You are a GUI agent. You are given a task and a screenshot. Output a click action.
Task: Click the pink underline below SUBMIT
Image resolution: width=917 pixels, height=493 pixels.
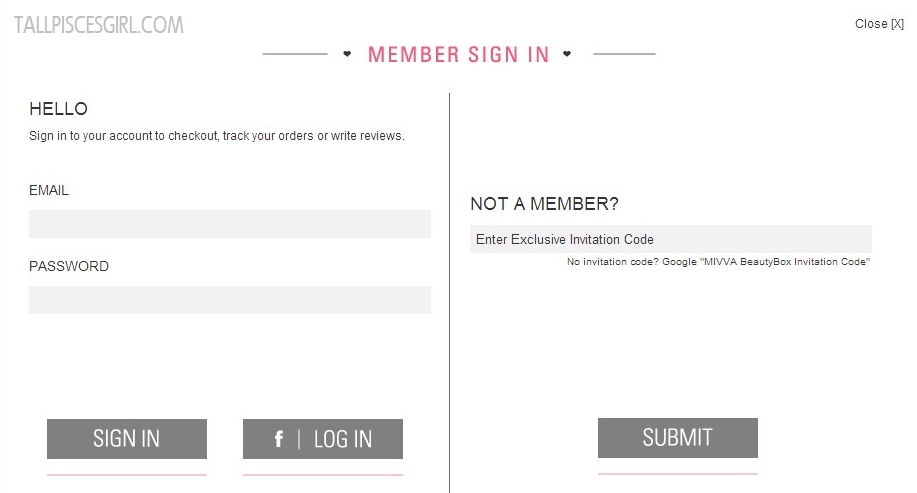[x=677, y=474]
